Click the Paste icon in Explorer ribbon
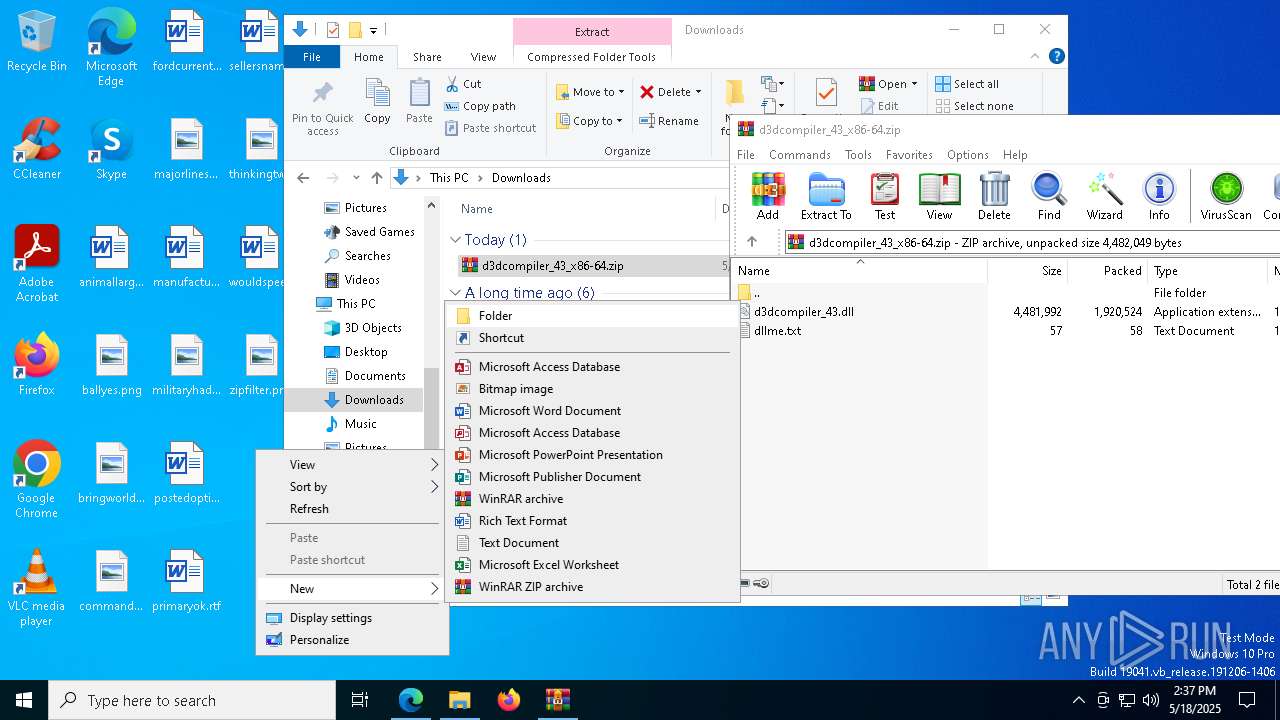1280x720 pixels. click(419, 102)
